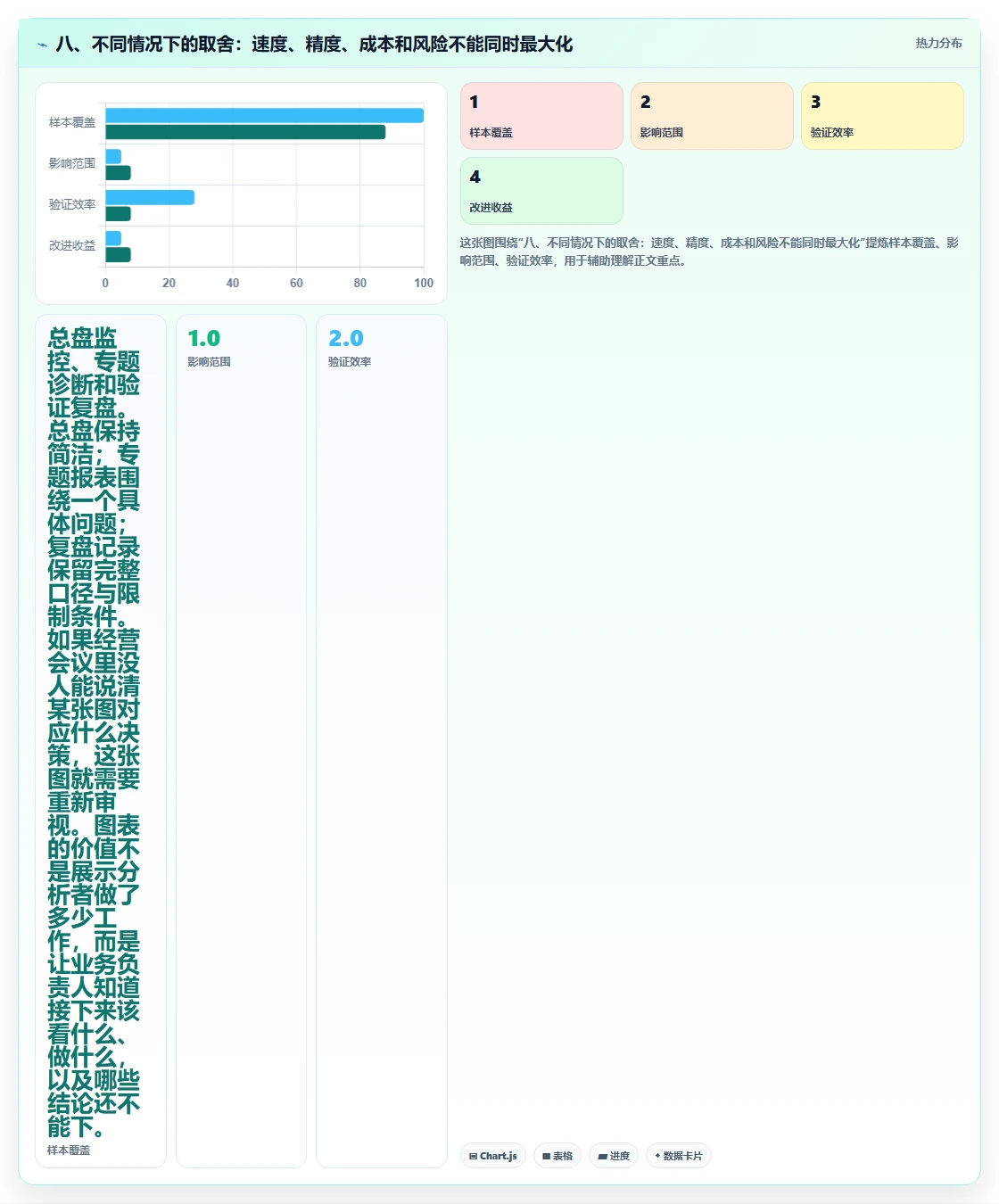The image size is (999, 1204).
Task: Click the section title 八、不同情况下的取舍
Action: pos(314,45)
